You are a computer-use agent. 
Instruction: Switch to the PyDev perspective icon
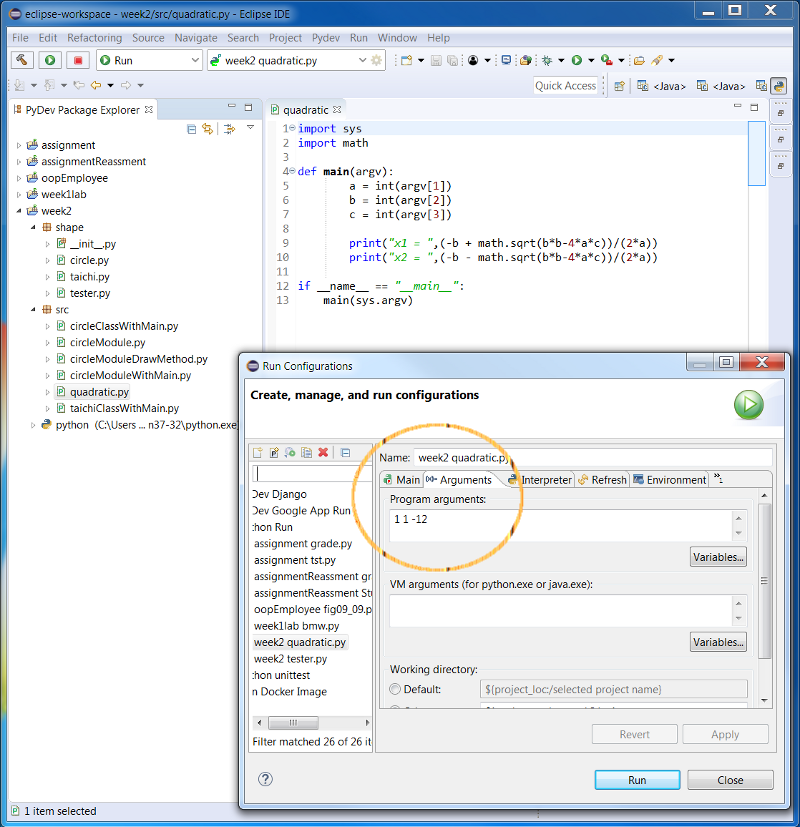778,86
